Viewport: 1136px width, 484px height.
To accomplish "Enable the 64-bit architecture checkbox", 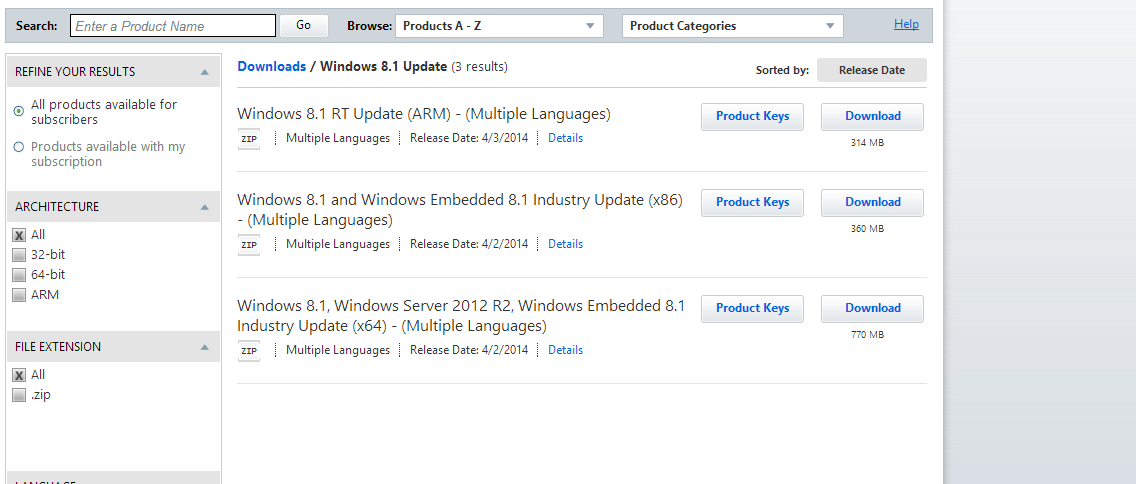I will tap(19, 275).
